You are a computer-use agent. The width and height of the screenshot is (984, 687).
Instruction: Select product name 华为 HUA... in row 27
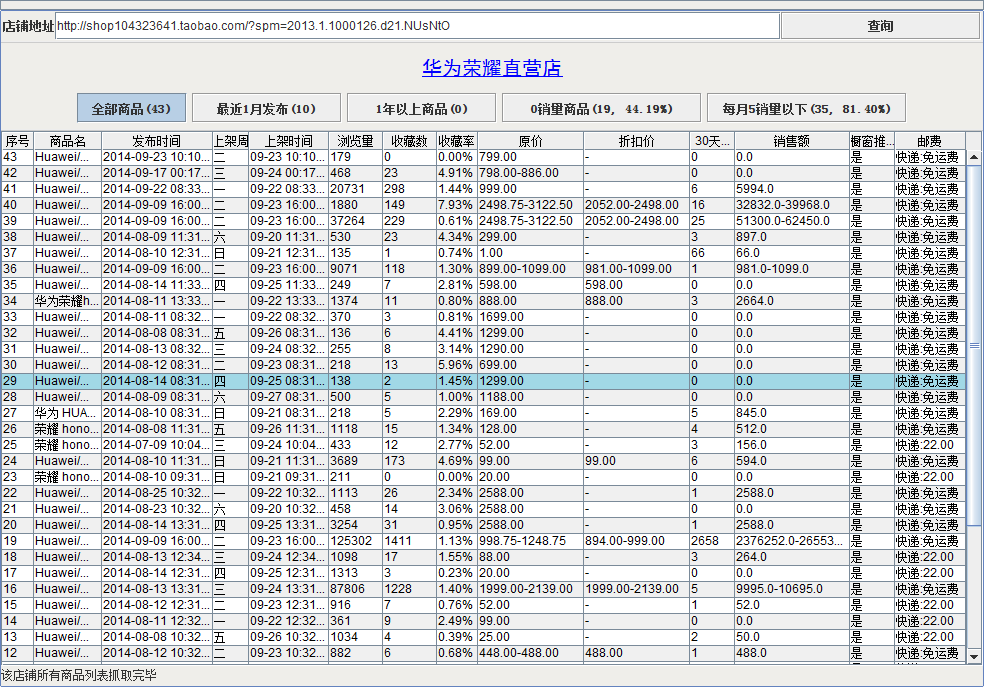67,413
